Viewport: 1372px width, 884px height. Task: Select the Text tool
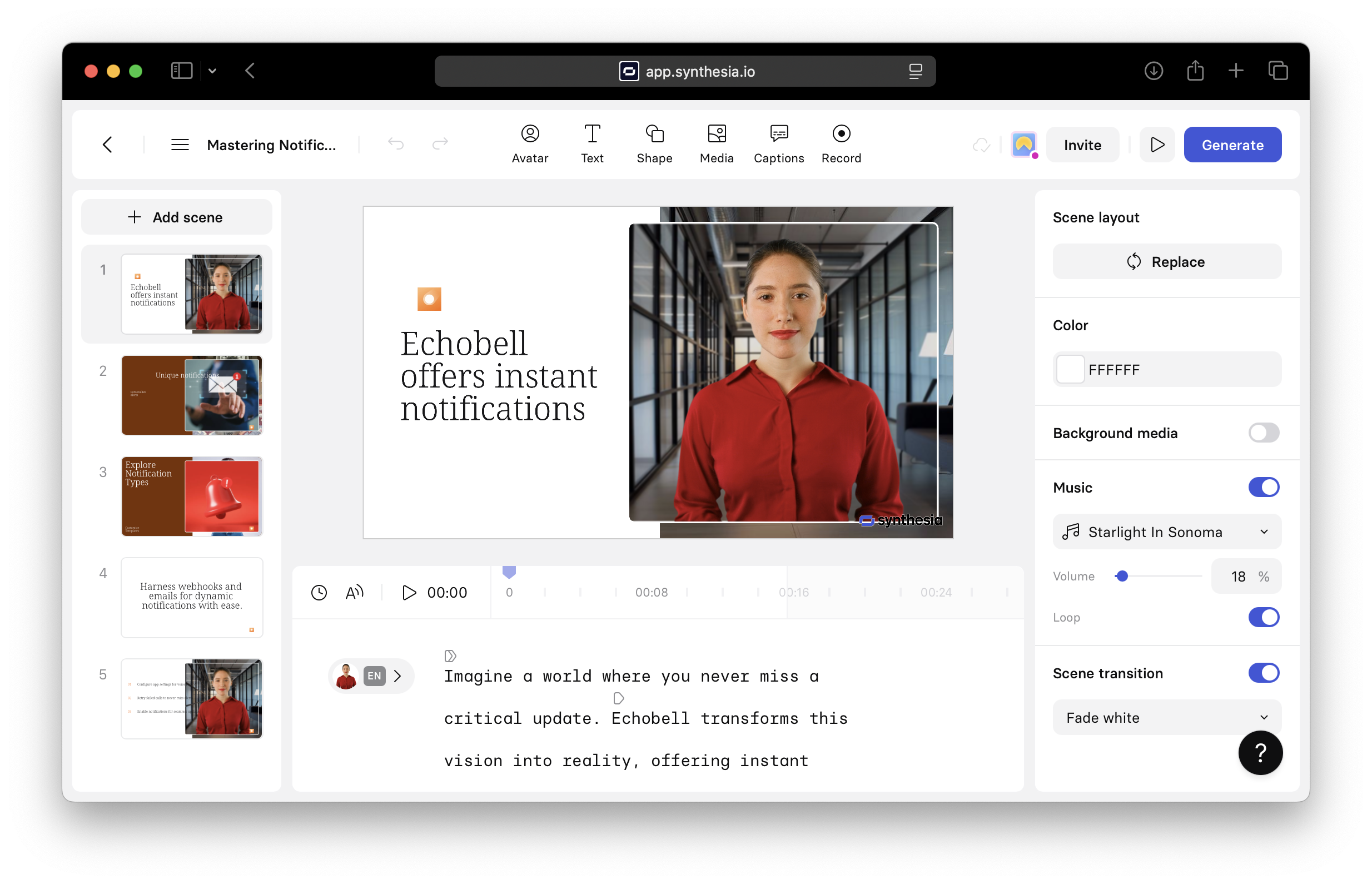(591, 143)
